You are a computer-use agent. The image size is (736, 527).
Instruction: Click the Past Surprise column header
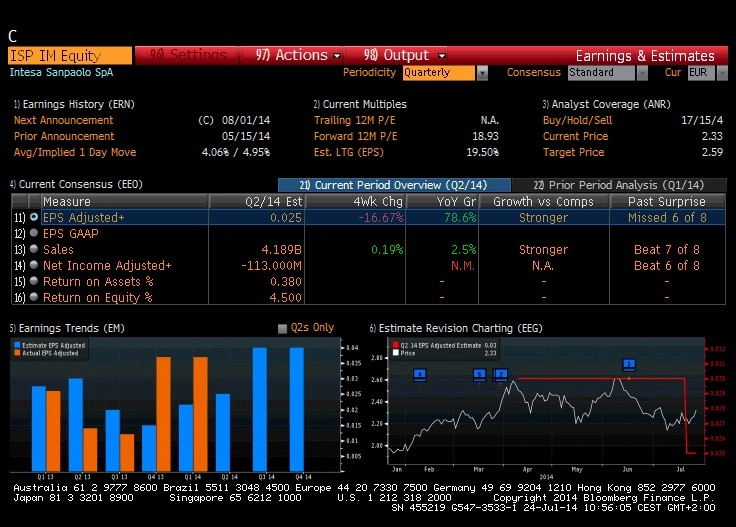pos(667,201)
